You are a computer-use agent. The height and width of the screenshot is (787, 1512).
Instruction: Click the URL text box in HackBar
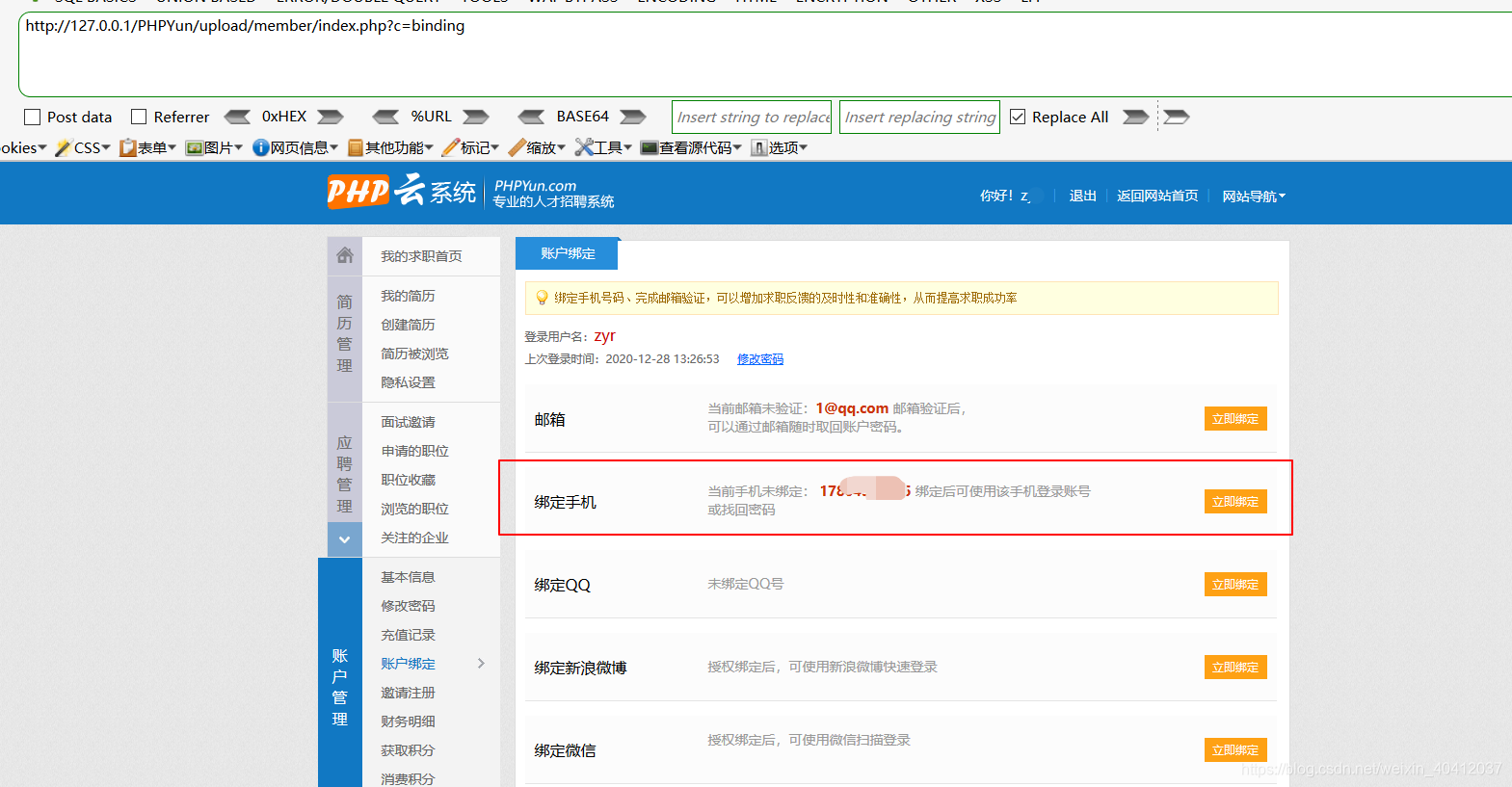point(765,55)
